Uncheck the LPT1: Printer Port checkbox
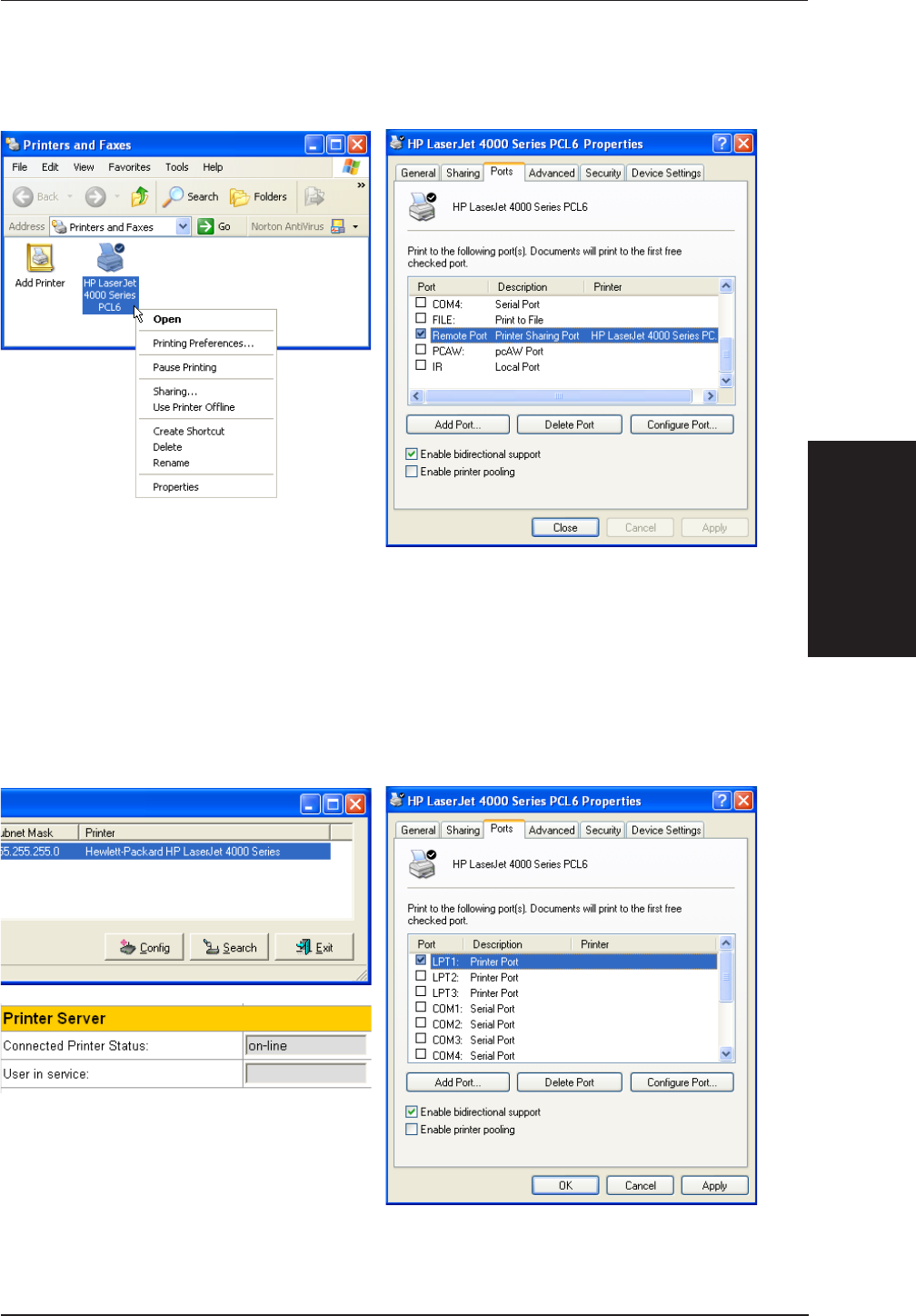The image size is (916, 1316). click(421, 960)
